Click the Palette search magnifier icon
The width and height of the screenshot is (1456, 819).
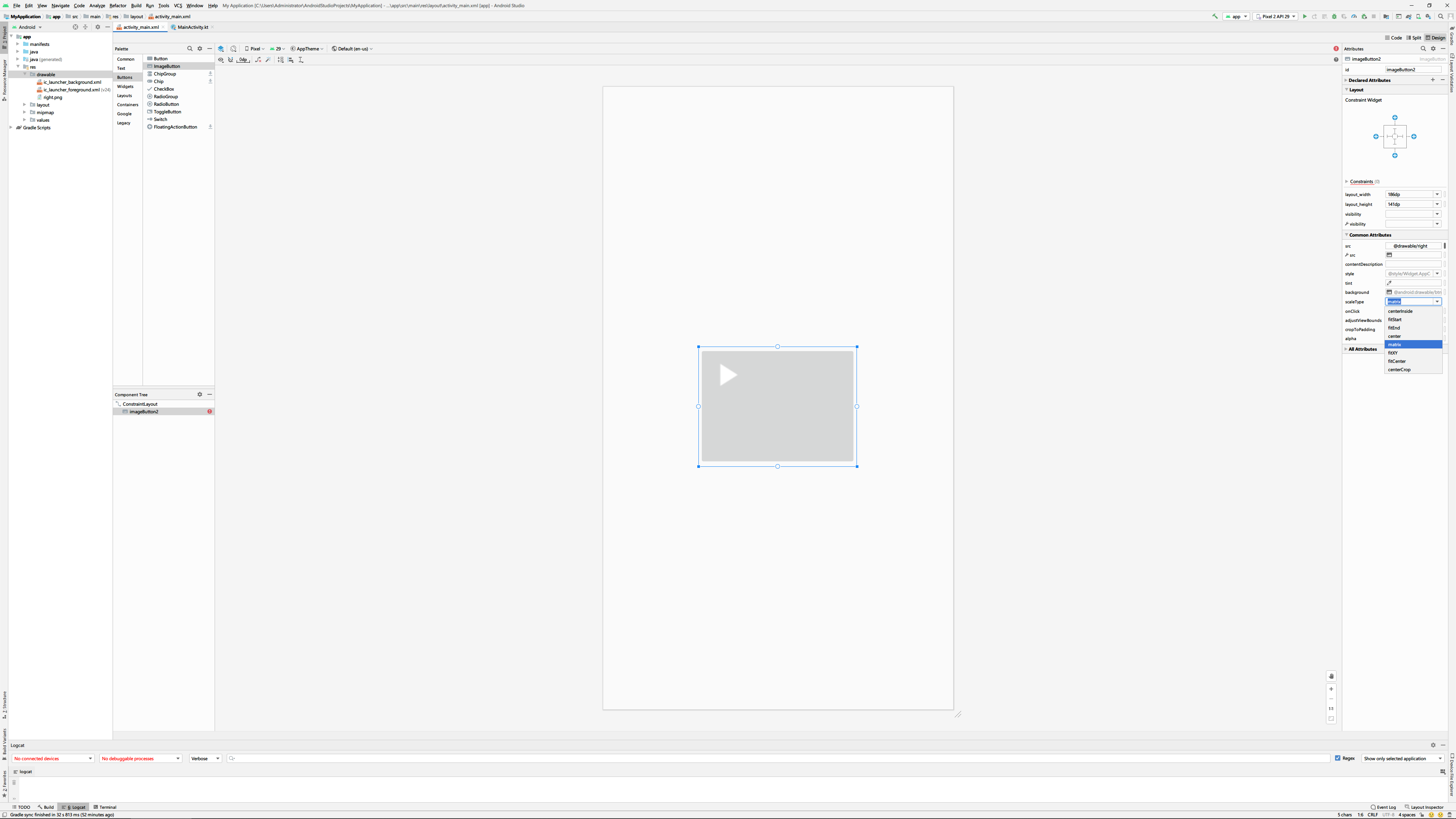click(190, 49)
